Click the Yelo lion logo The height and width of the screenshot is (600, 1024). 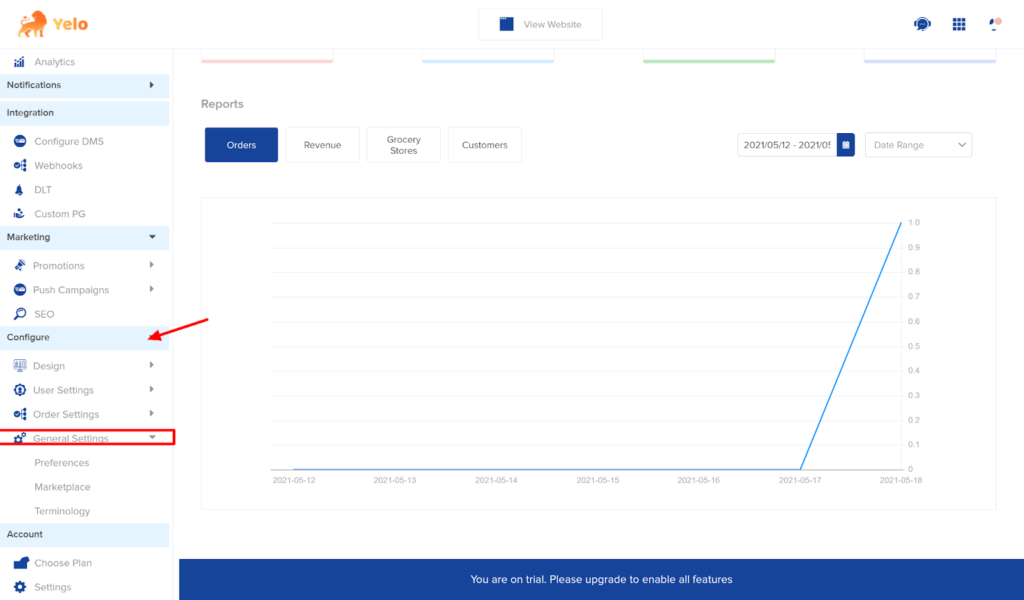click(32, 24)
